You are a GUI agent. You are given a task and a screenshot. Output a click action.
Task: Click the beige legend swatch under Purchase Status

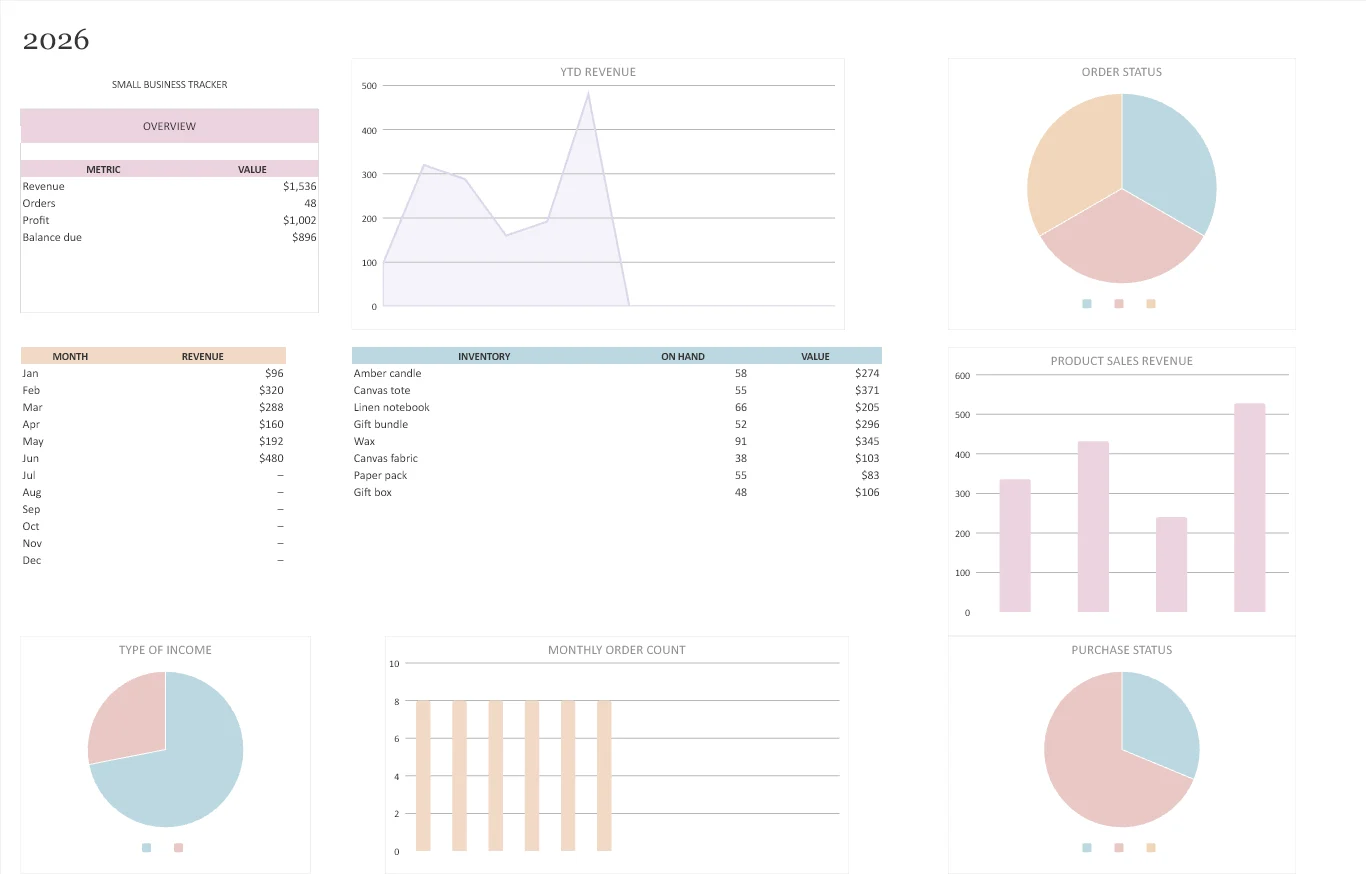(1151, 847)
